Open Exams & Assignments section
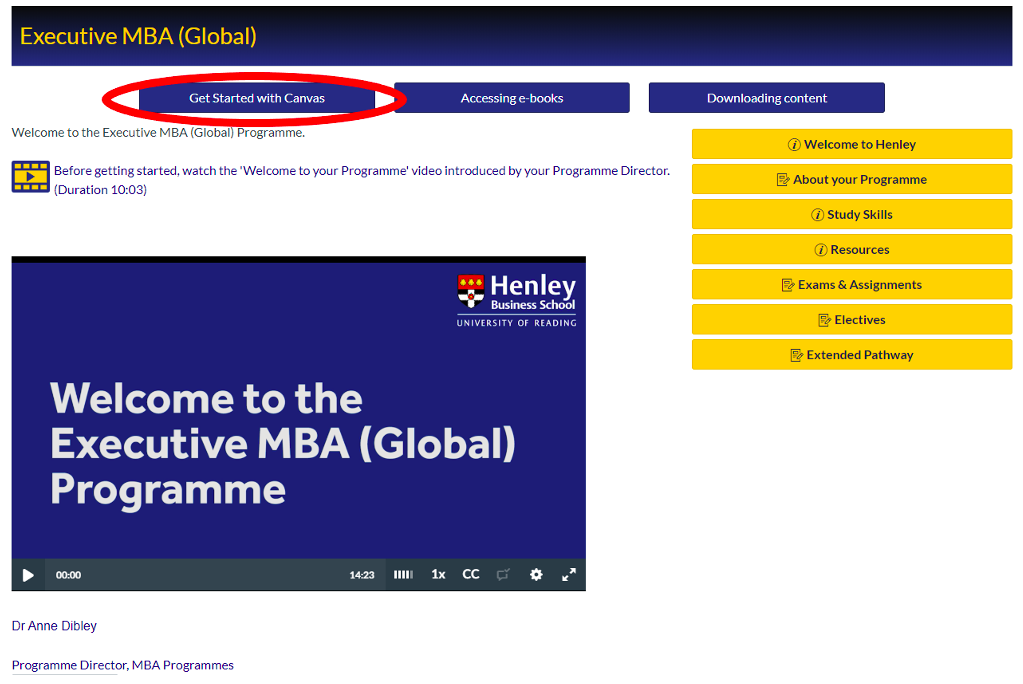This screenshot has width=1023, height=684. [x=851, y=285]
